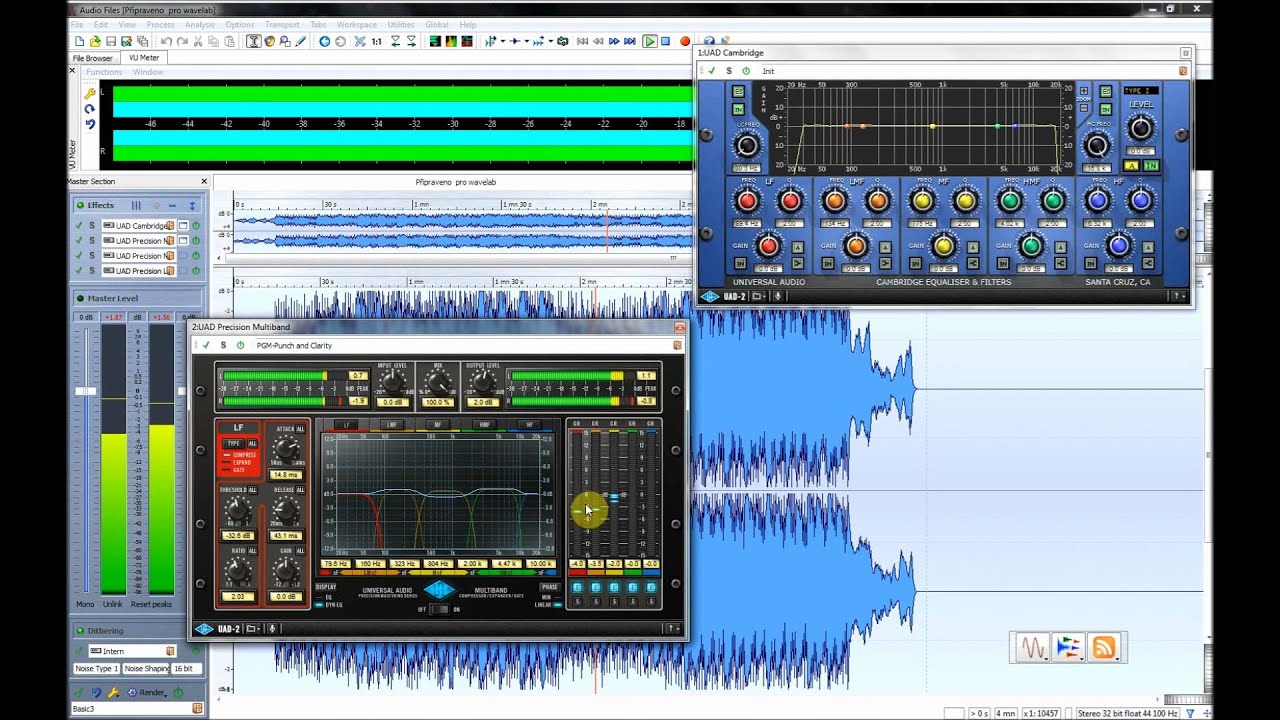Image resolution: width=1280 pixels, height=720 pixels.
Task: Adjust the Multiband THRESHOLD knob
Action: 238,510
